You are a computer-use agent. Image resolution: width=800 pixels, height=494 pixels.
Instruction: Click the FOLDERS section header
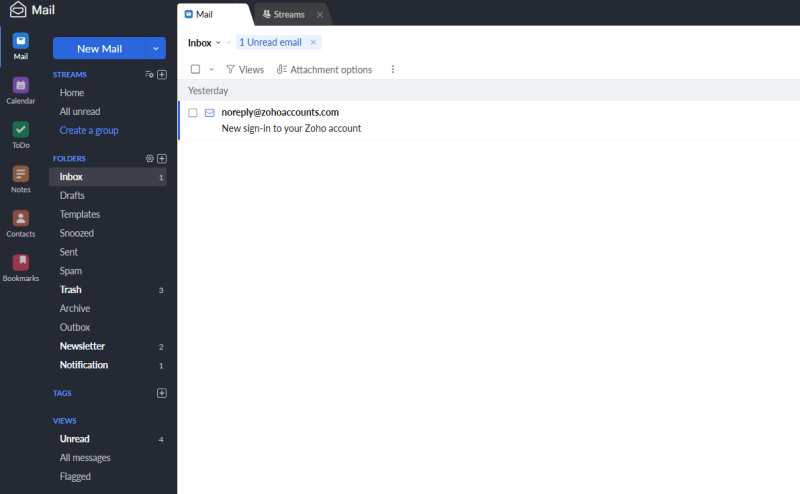pyautogui.click(x=69, y=158)
